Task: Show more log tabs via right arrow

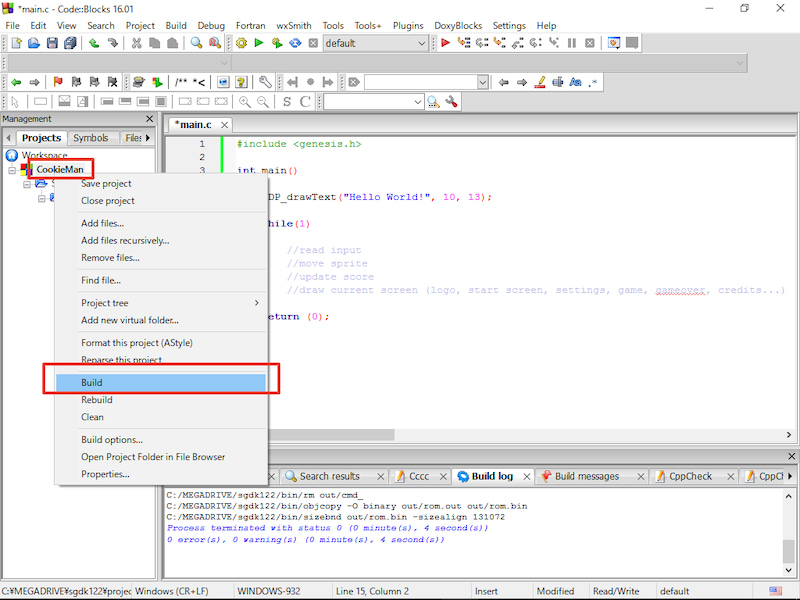Action: (790, 476)
